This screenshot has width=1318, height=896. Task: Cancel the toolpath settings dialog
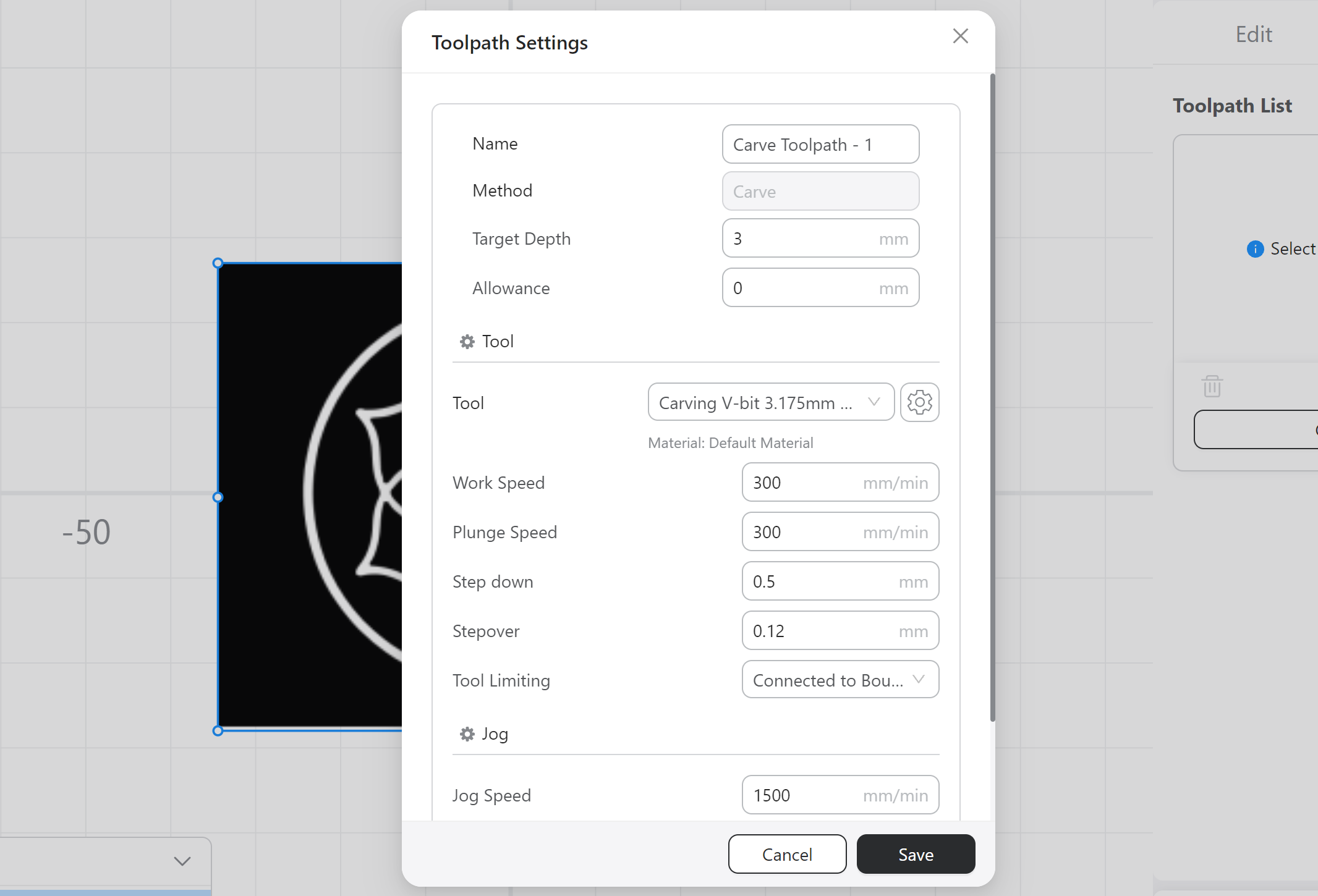coord(787,854)
